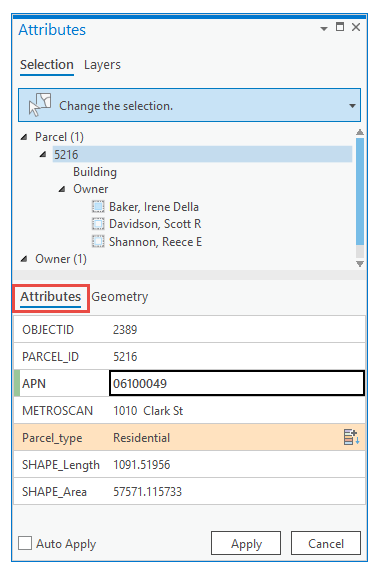Open the Parcel_type attribute domain icon
The image size is (380, 572).
(351, 437)
